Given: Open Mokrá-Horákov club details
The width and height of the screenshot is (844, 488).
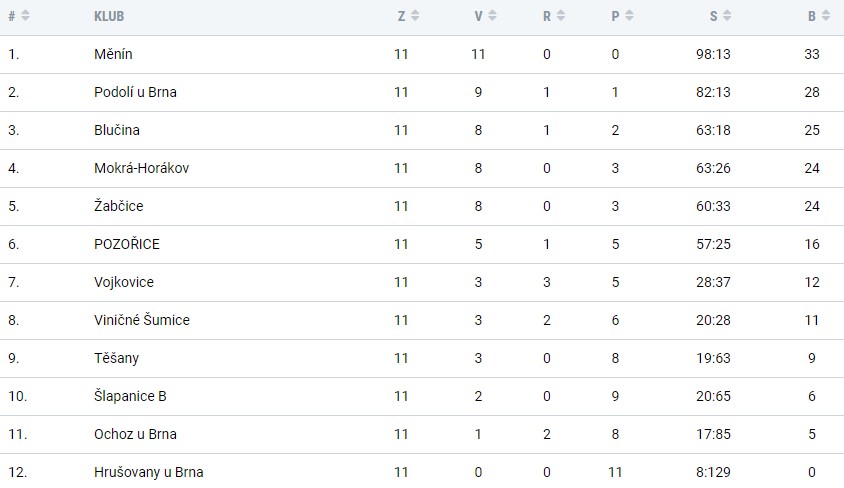Looking at the screenshot, I should (x=142, y=168).
